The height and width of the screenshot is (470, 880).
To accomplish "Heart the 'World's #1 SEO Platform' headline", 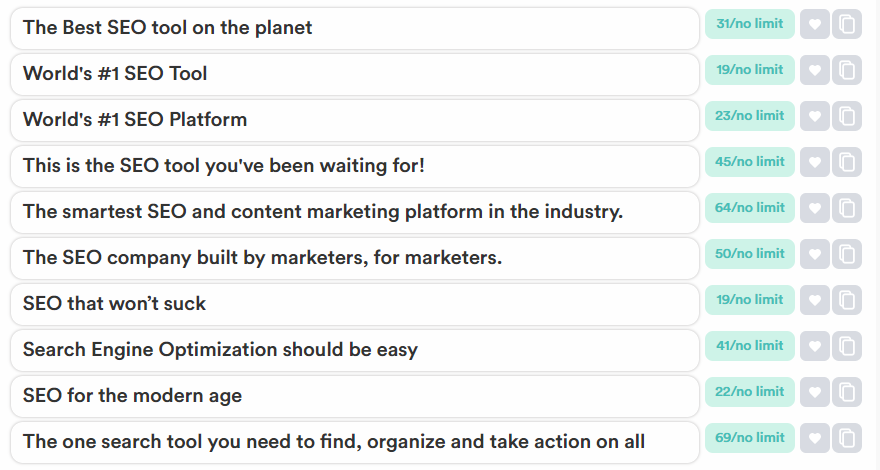I will pos(815,116).
